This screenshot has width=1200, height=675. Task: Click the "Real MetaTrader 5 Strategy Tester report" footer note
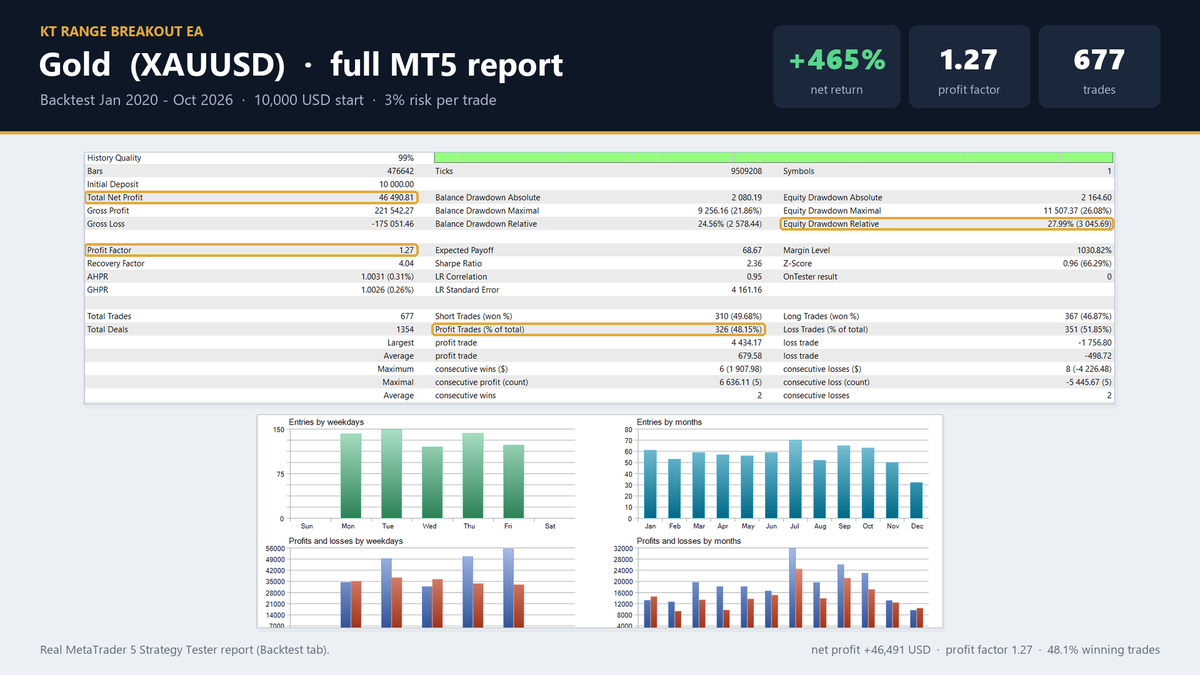185,650
